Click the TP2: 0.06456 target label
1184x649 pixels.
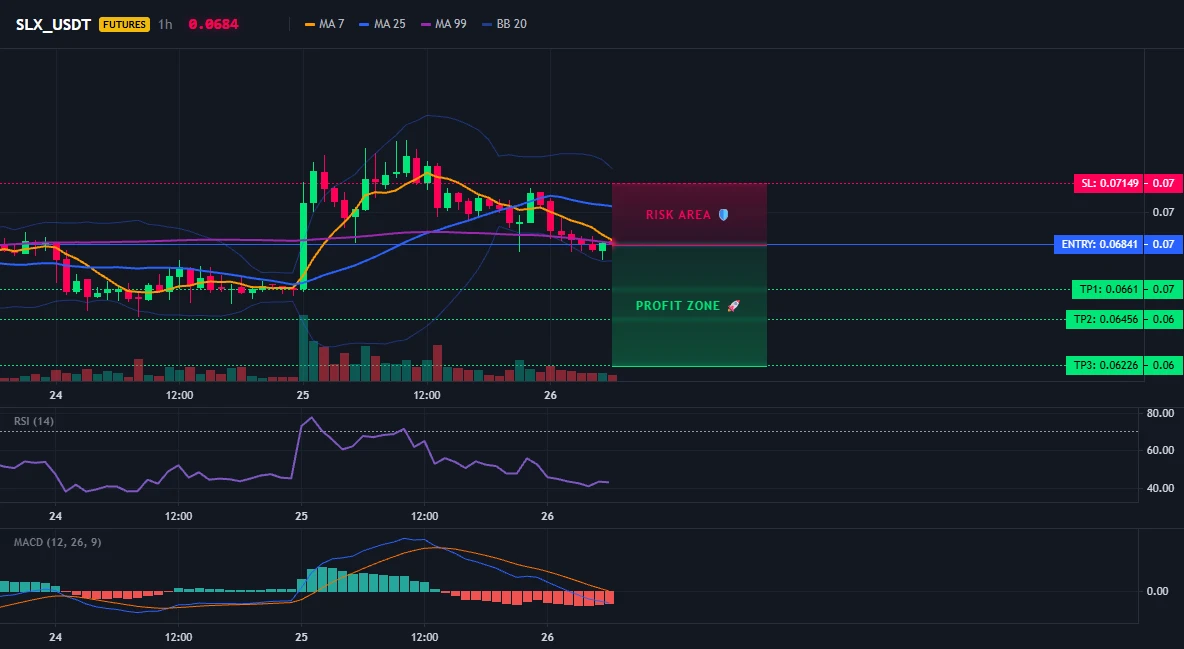tap(1105, 319)
